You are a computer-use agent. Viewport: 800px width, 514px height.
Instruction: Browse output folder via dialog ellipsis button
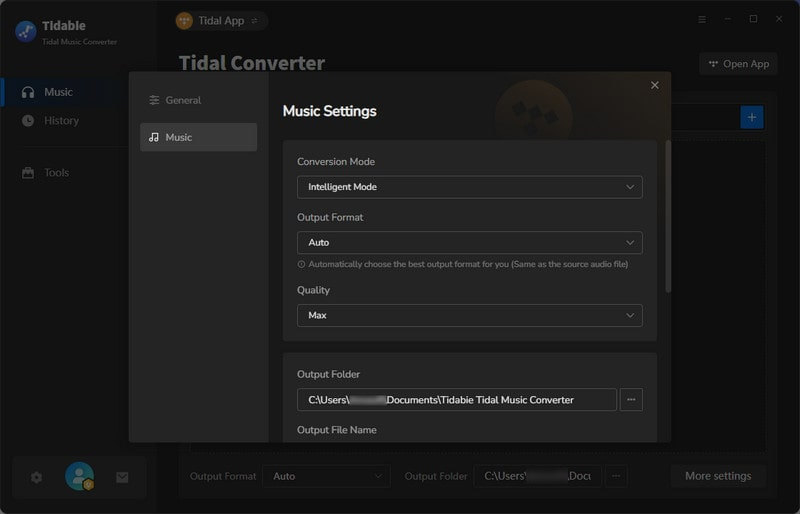click(x=631, y=400)
